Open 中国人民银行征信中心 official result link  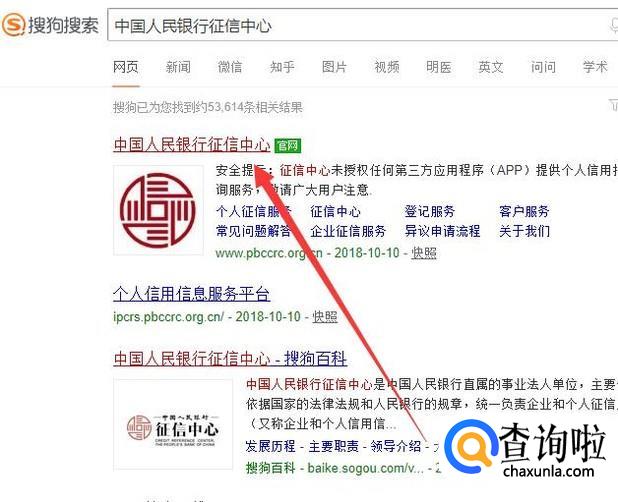pos(192,145)
